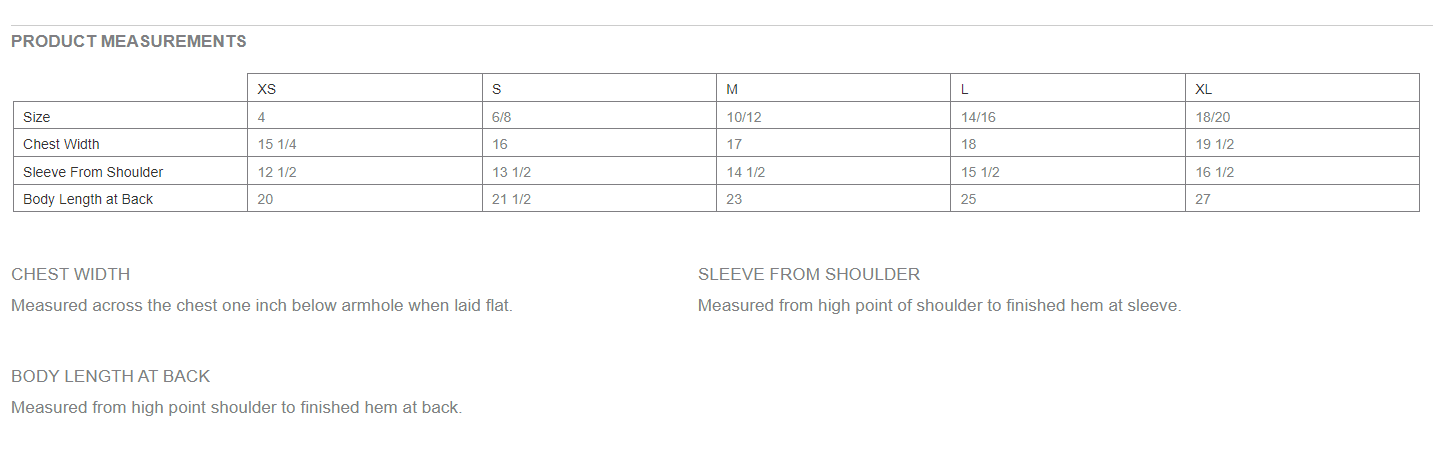Click the CHEST WIDTH description heading

coord(70,274)
